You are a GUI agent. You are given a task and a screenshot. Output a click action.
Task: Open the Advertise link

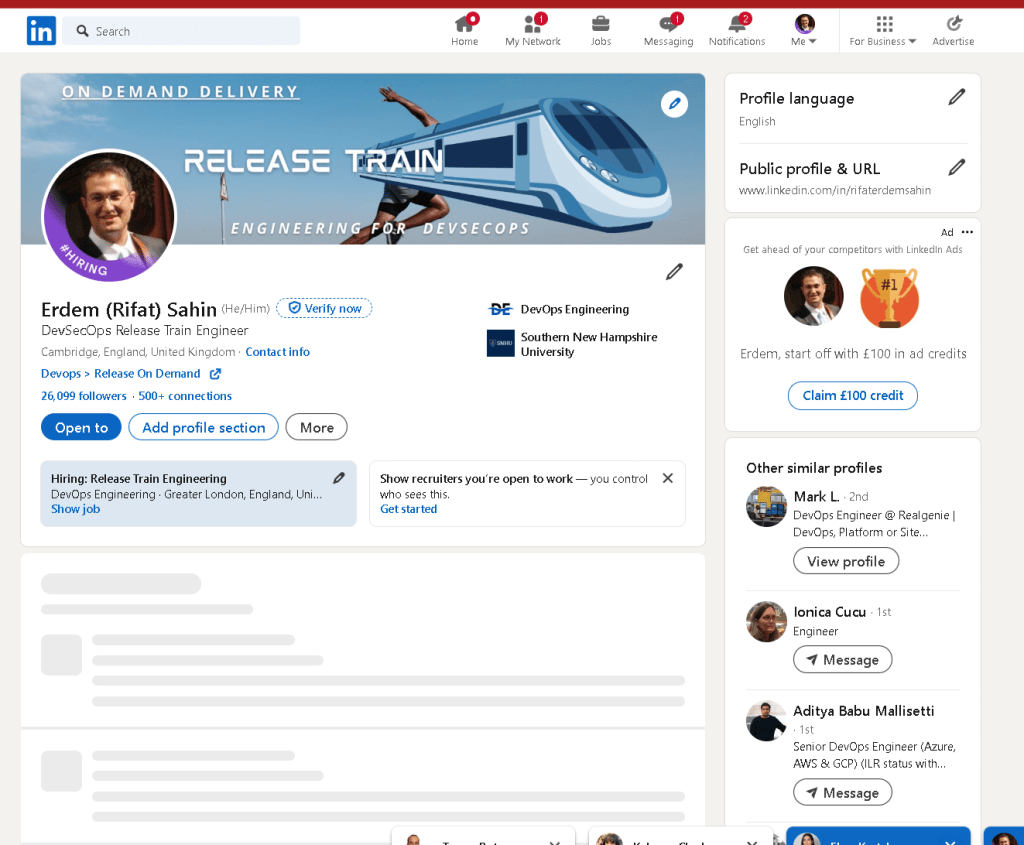coord(953,31)
